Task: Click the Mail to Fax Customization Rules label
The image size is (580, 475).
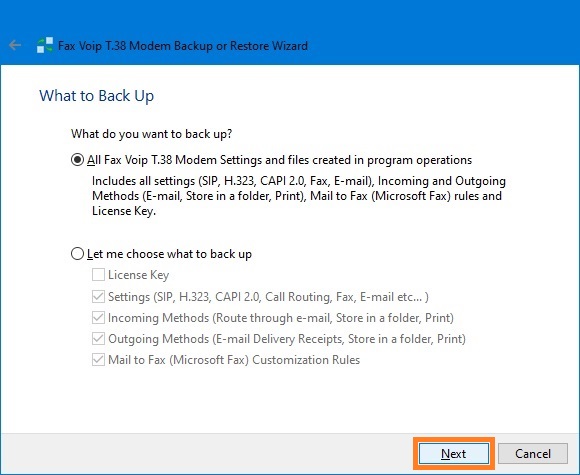Action: pos(234,360)
